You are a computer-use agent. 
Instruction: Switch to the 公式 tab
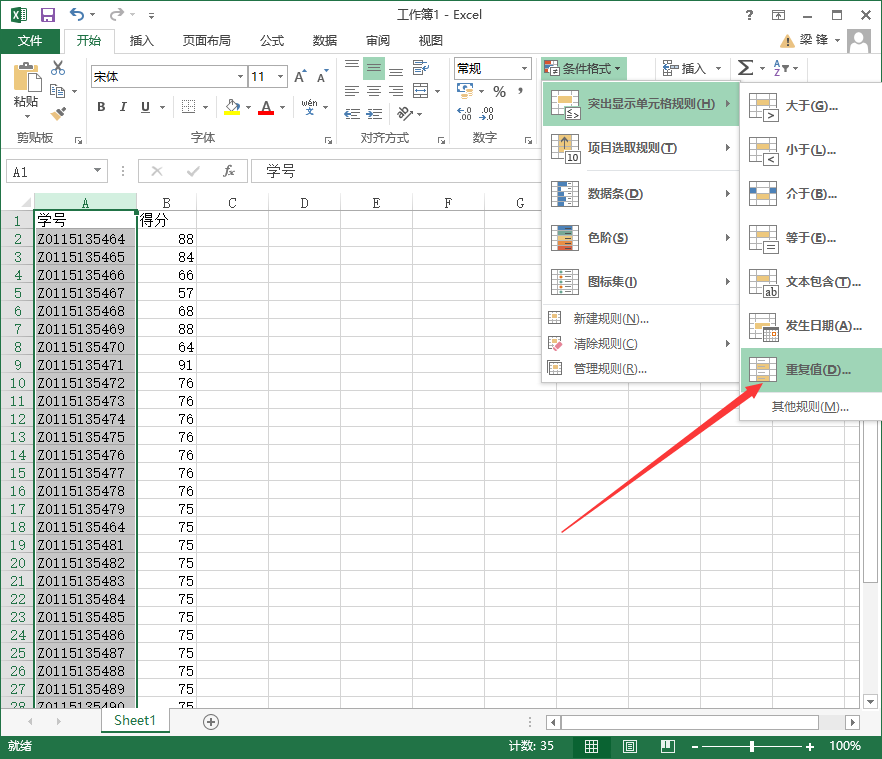click(x=272, y=41)
